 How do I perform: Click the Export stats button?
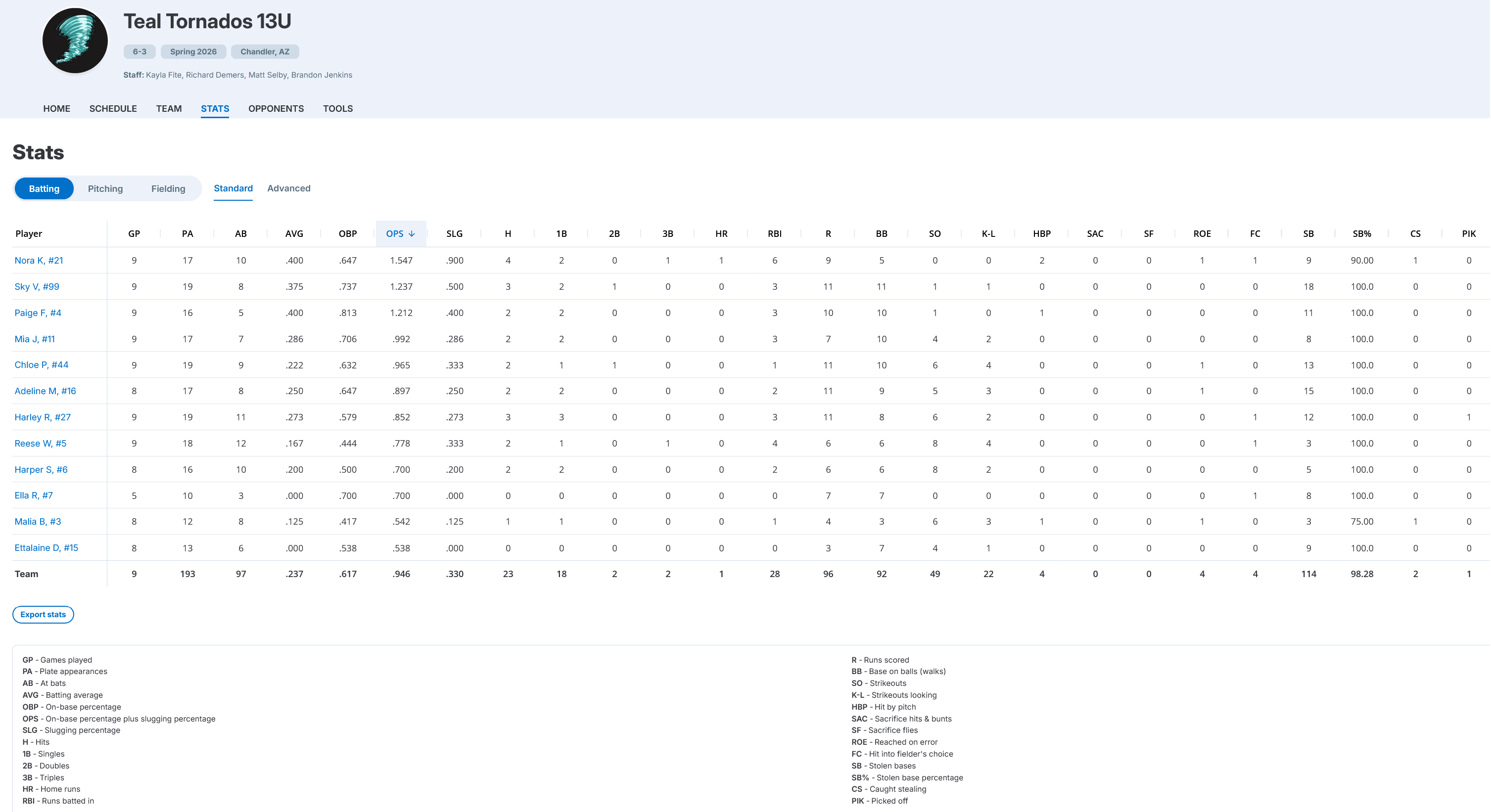tap(43, 614)
